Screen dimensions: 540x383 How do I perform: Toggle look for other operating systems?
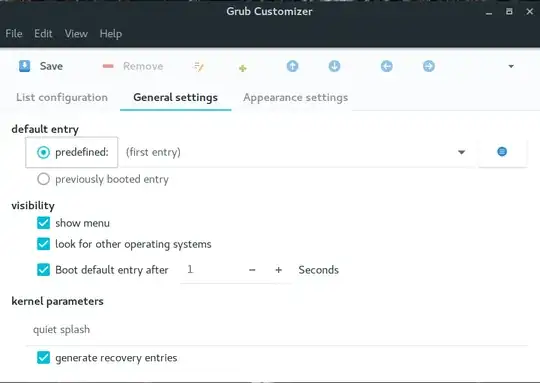[43, 244]
